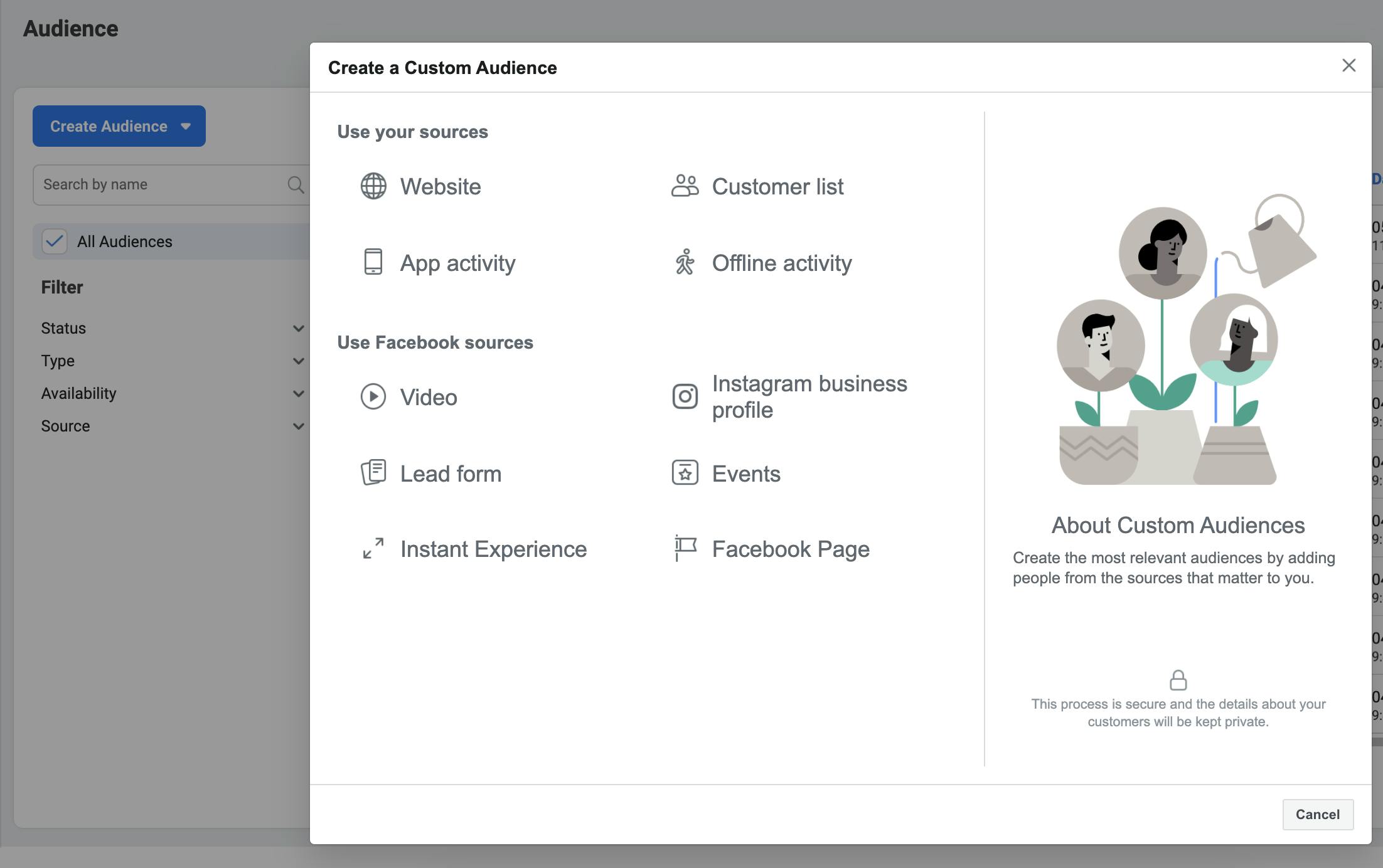The width and height of the screenshot is (1383, 868).
Task: Click the Availability filter label
Action: (79, 393)
